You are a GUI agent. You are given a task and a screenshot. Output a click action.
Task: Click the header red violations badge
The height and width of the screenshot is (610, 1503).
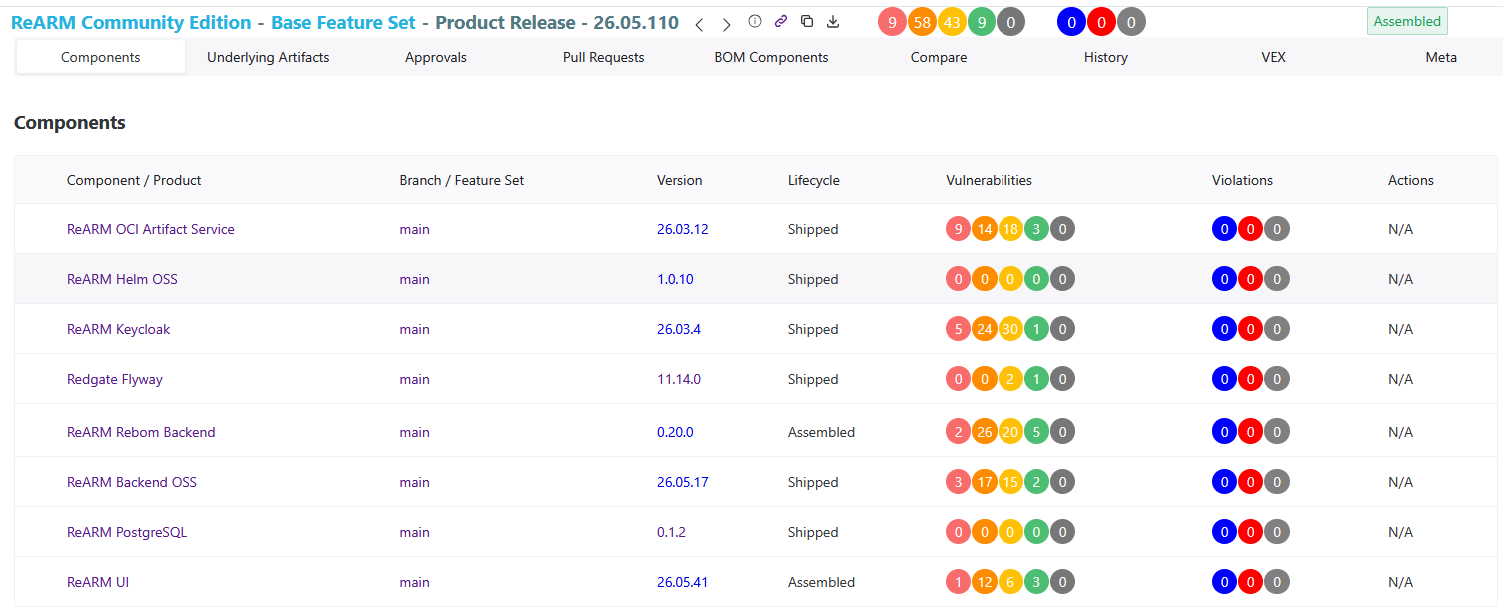point(1101,22)
